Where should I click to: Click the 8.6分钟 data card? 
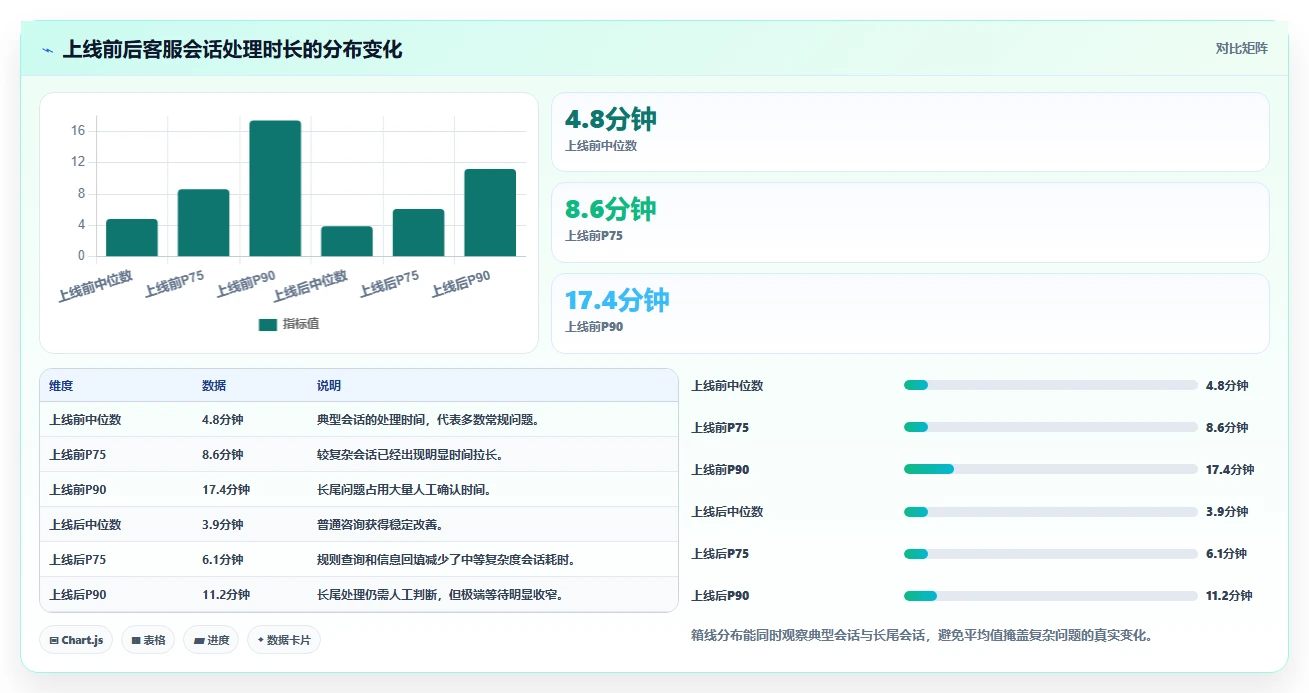[x=910, y=223]
